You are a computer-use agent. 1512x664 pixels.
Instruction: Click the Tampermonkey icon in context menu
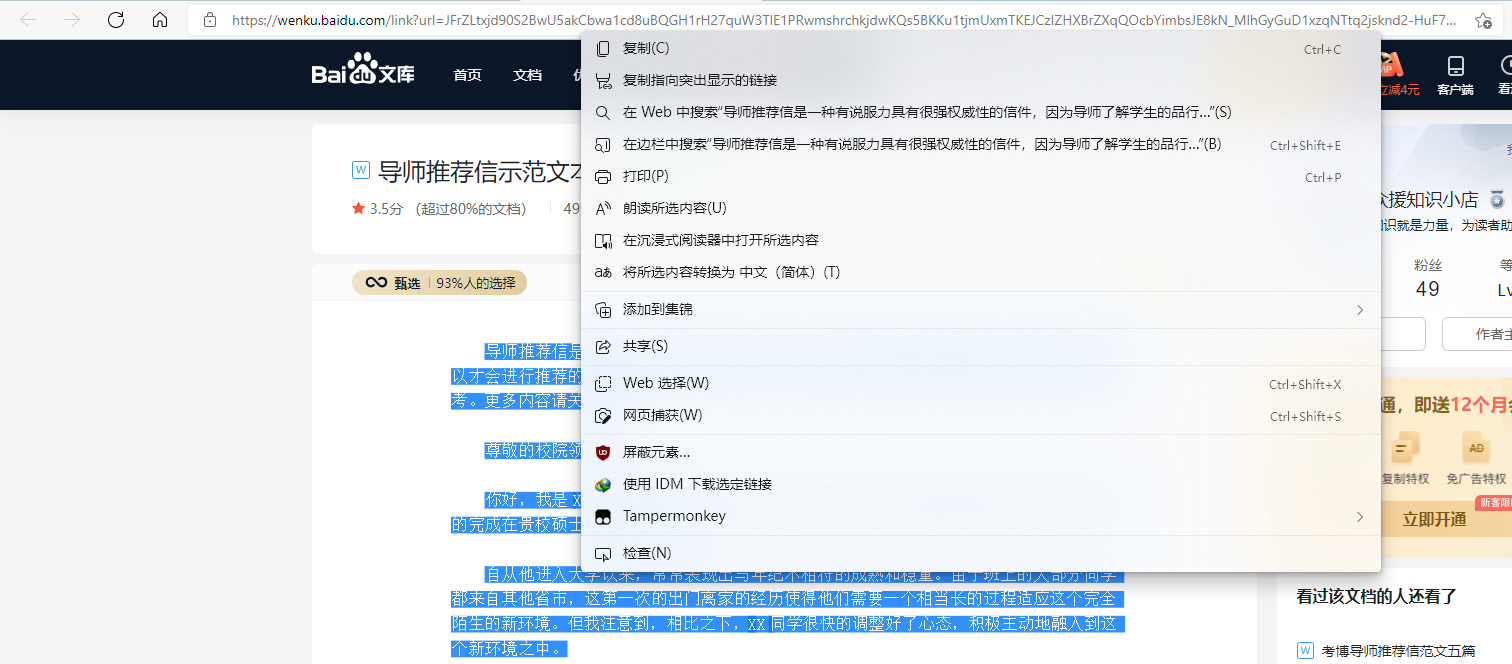coord(603,516)
